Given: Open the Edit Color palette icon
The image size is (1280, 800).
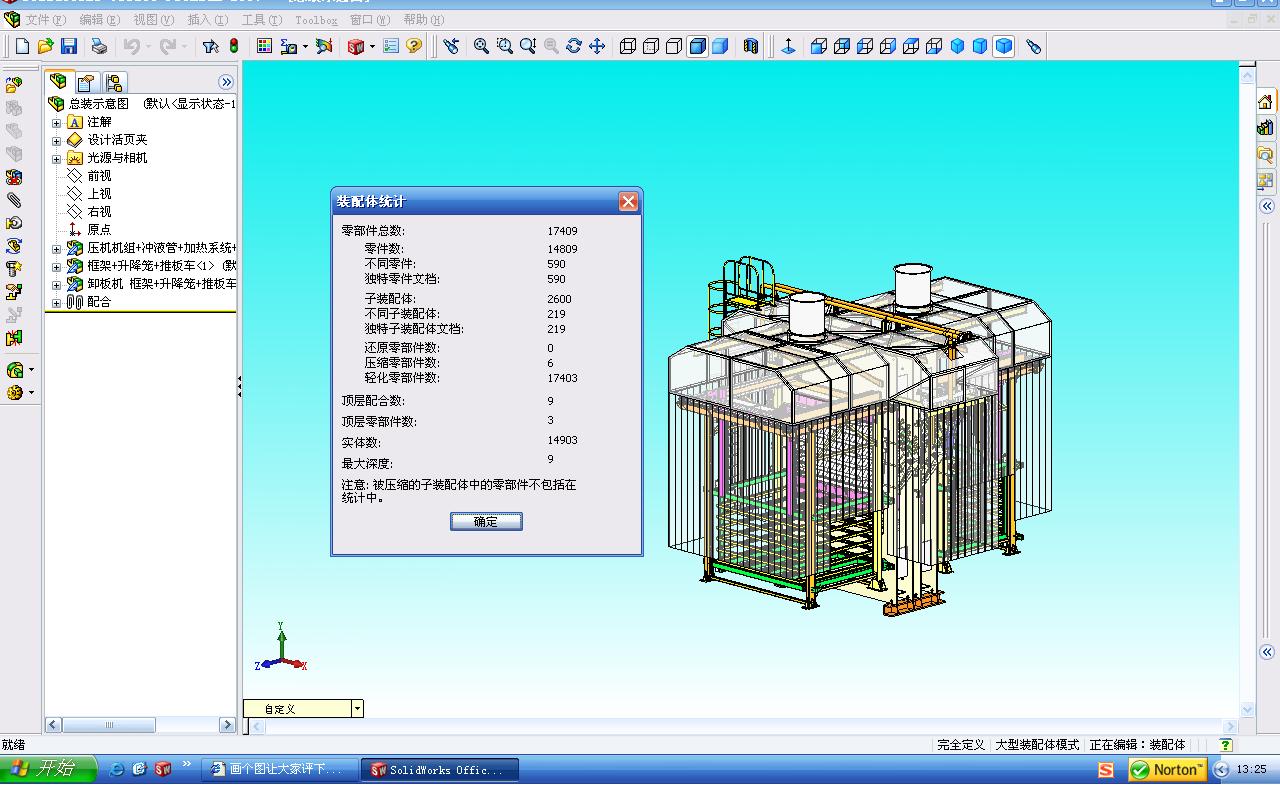Looking at the screenshot, I should 264,46.
